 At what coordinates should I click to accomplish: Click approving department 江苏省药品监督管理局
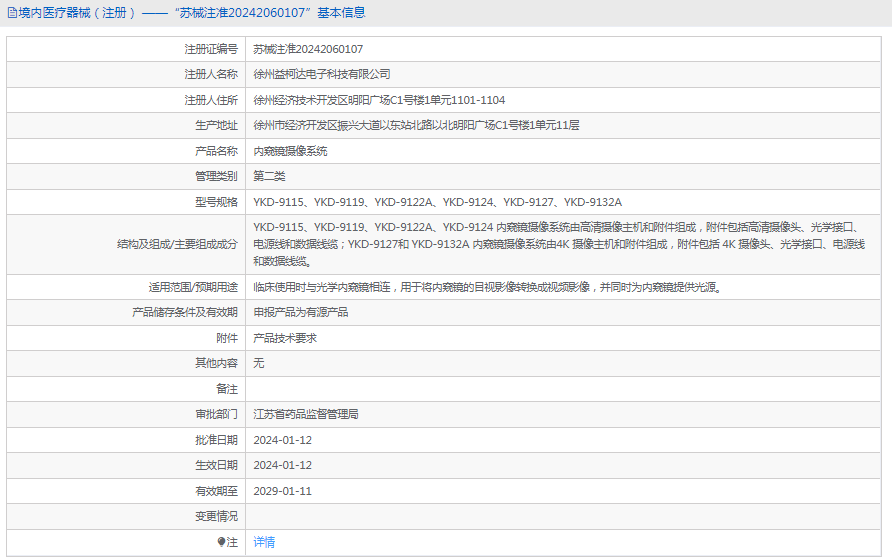coord(305,414)
